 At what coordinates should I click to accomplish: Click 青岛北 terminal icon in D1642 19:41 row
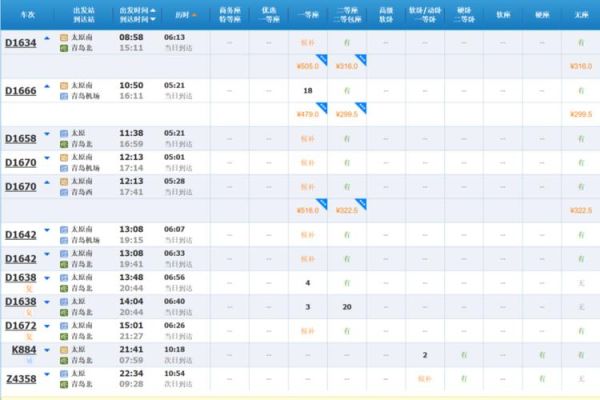(64, 264)
